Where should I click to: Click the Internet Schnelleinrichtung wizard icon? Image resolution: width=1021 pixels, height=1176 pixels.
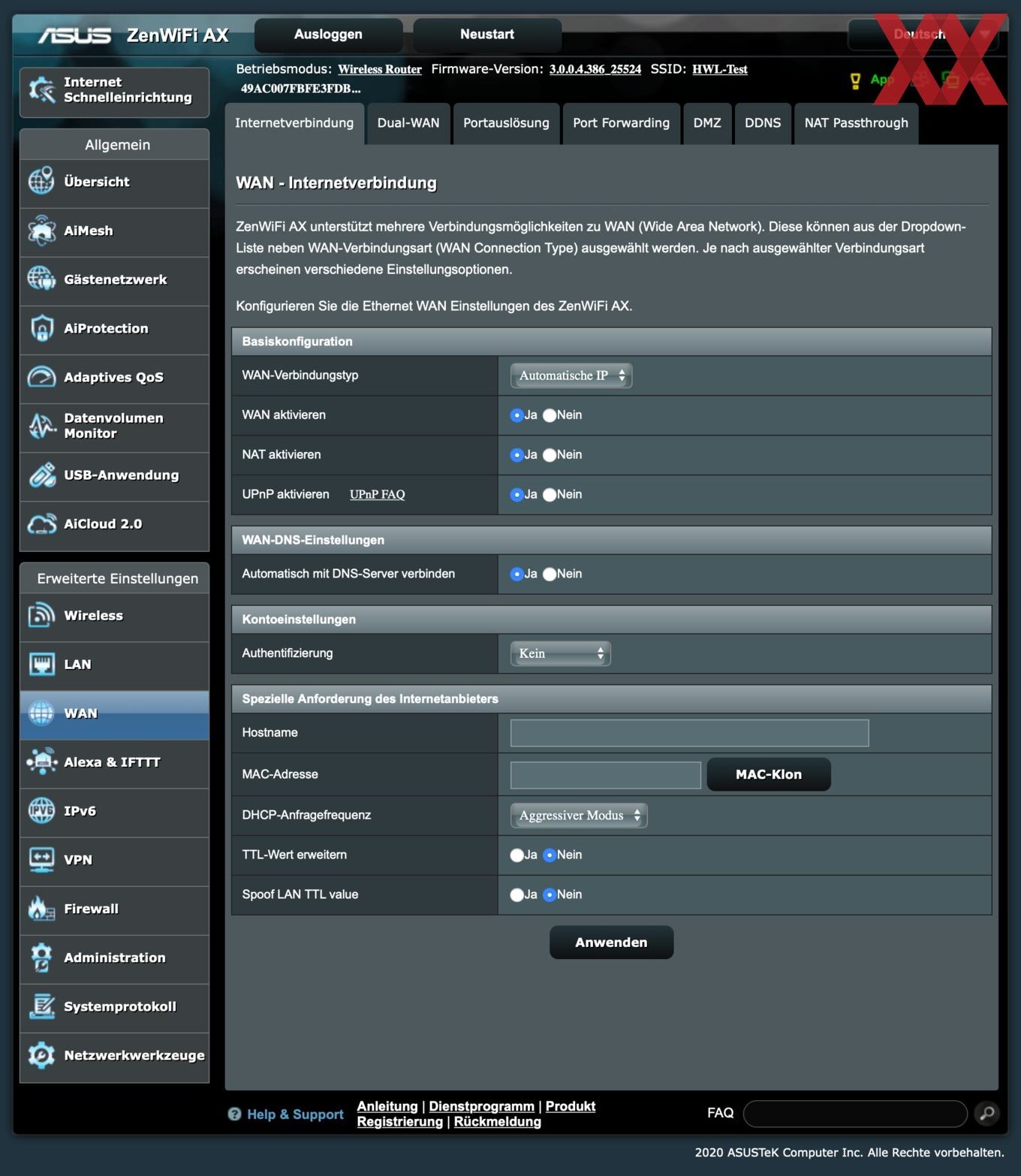pyautogui.click(x=42, y=90)
